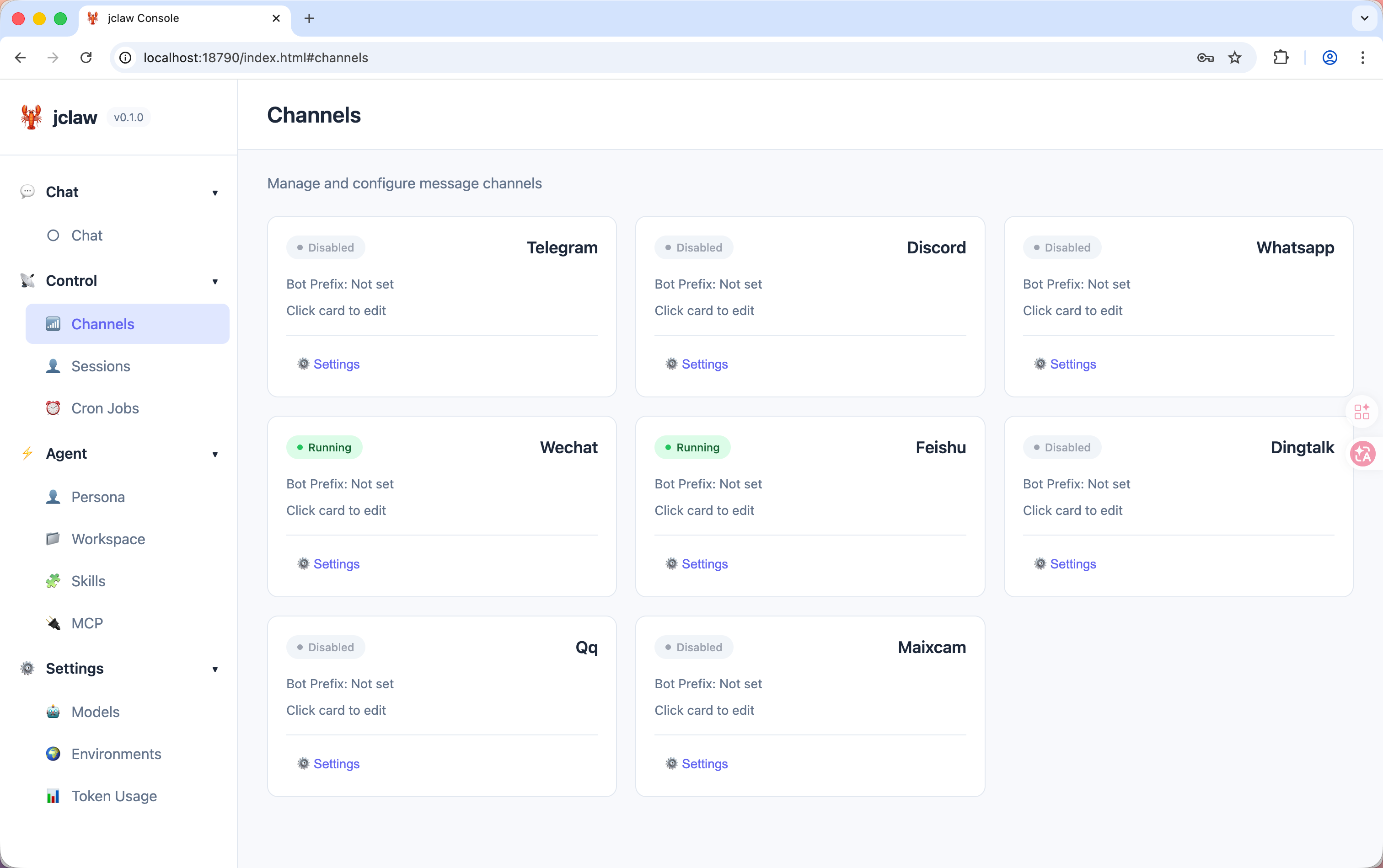1383x868 pixels.
Task: View site information icon in address bar
Action: [x=125, y=58]
